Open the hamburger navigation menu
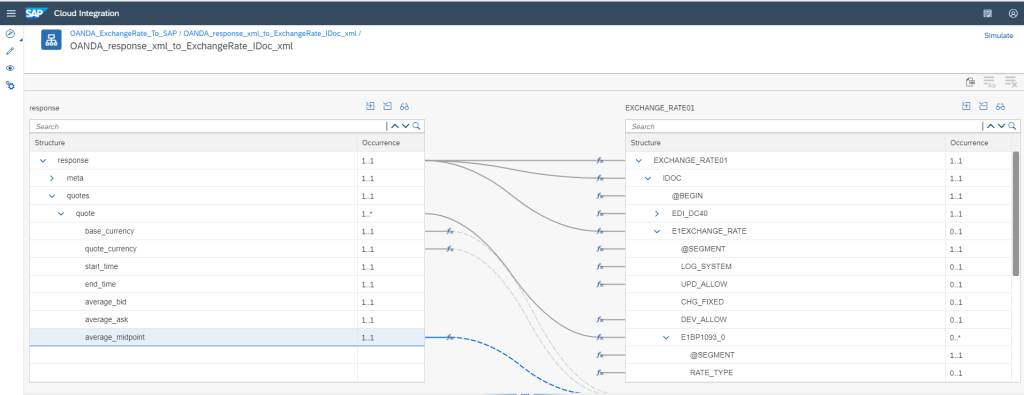 [11, 13]
